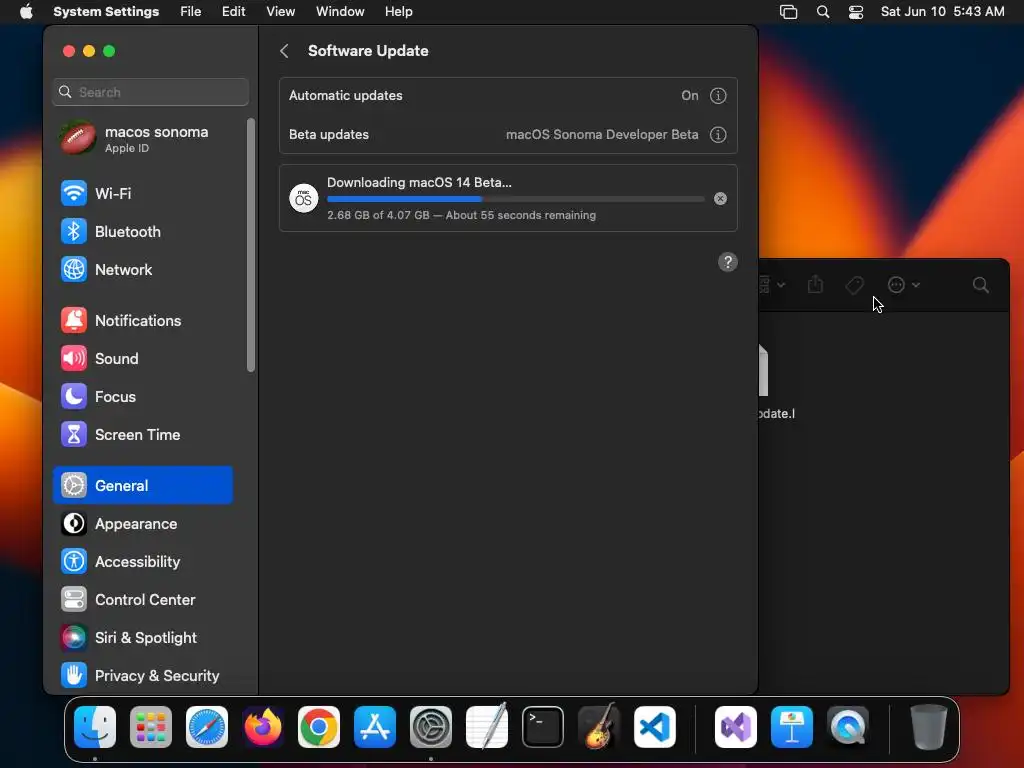Go to Control Center settings
This screenshot has width=1024, height=768.
(x=142, y=600)
